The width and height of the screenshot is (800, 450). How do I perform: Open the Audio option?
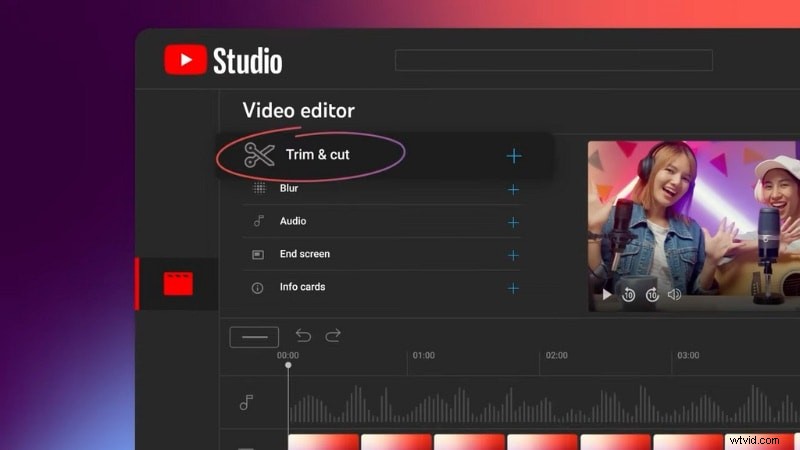click(x=293, y=221)
